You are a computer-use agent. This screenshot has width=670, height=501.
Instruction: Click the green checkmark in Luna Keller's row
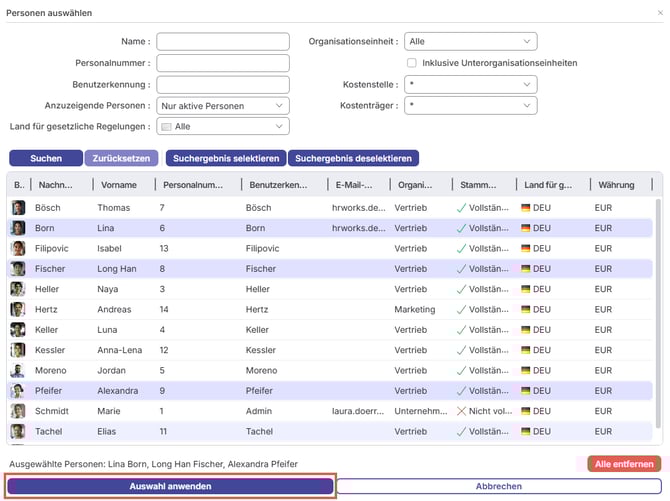[x=460, y=330]
